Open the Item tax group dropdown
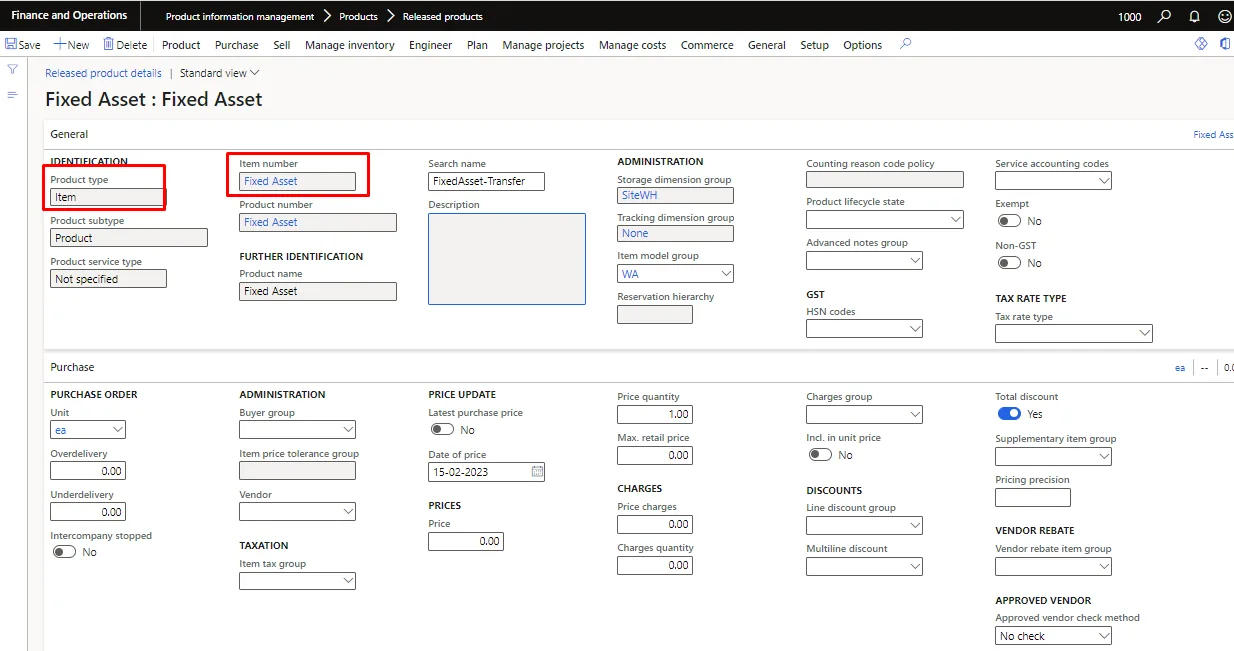Viewport: 1234px width, 651px height. click(348, 581)
